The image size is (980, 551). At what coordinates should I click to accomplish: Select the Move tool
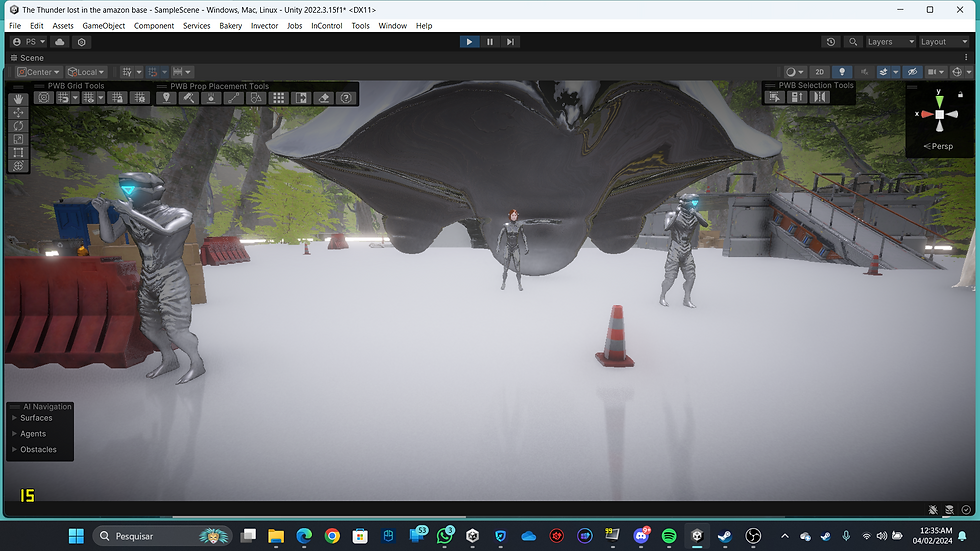point(18,112)
